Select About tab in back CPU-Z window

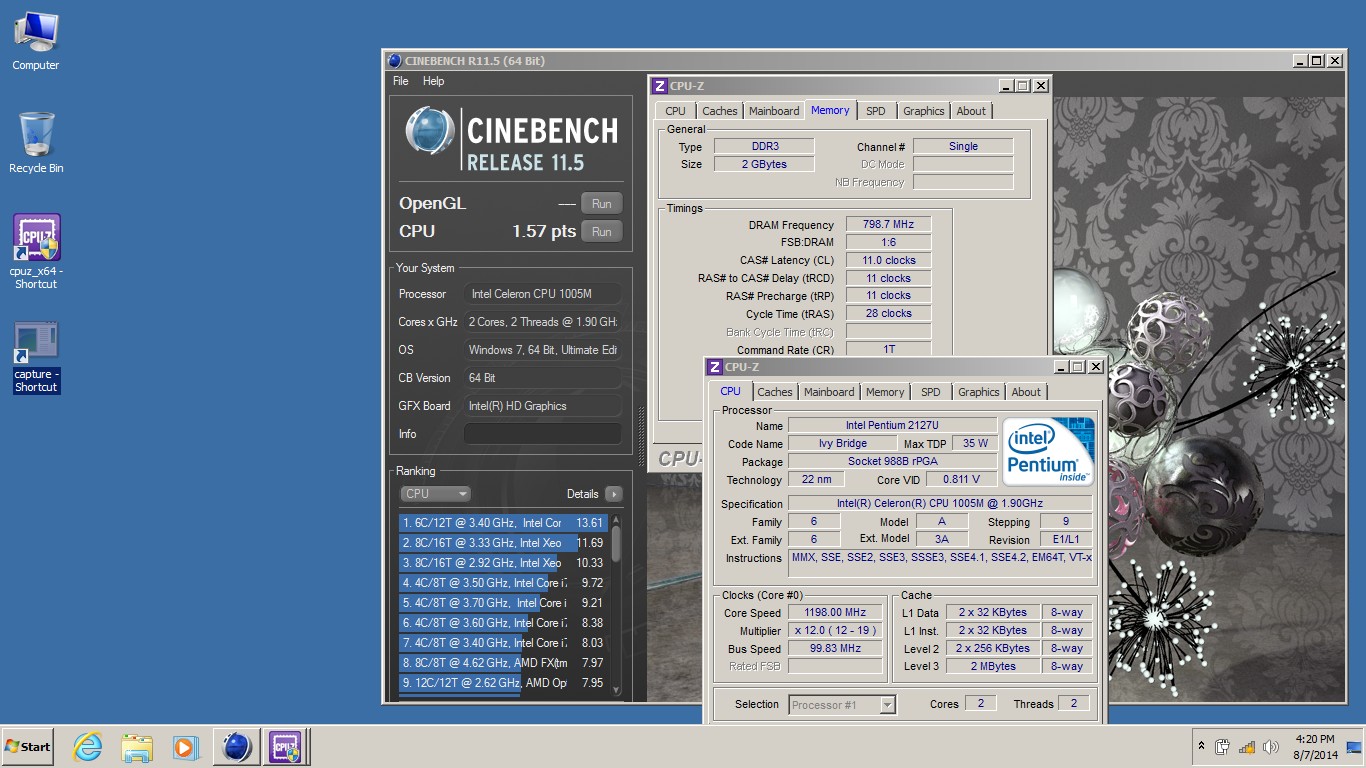pyautogui.click(x=971, y=111)
